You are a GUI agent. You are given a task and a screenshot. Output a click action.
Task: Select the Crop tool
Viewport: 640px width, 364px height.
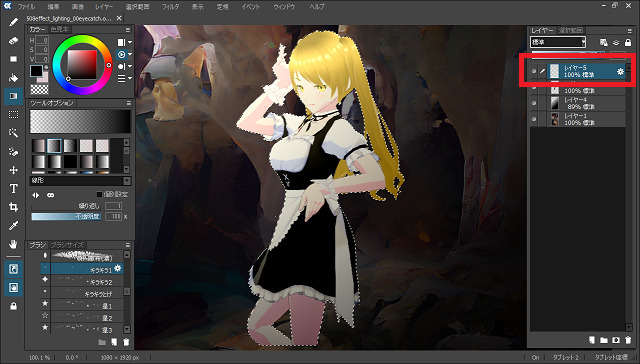pyautogui.click(x=13, y=207)
